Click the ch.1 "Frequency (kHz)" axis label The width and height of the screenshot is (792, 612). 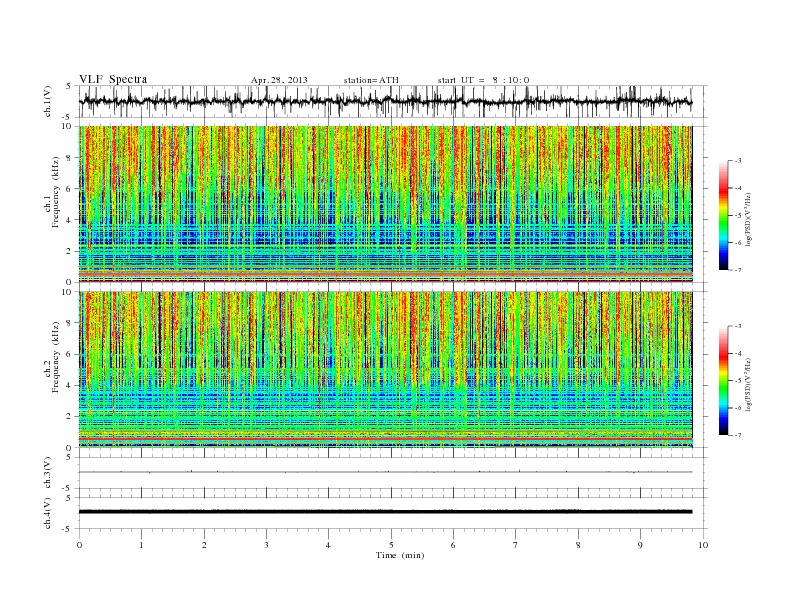point(55,192)
